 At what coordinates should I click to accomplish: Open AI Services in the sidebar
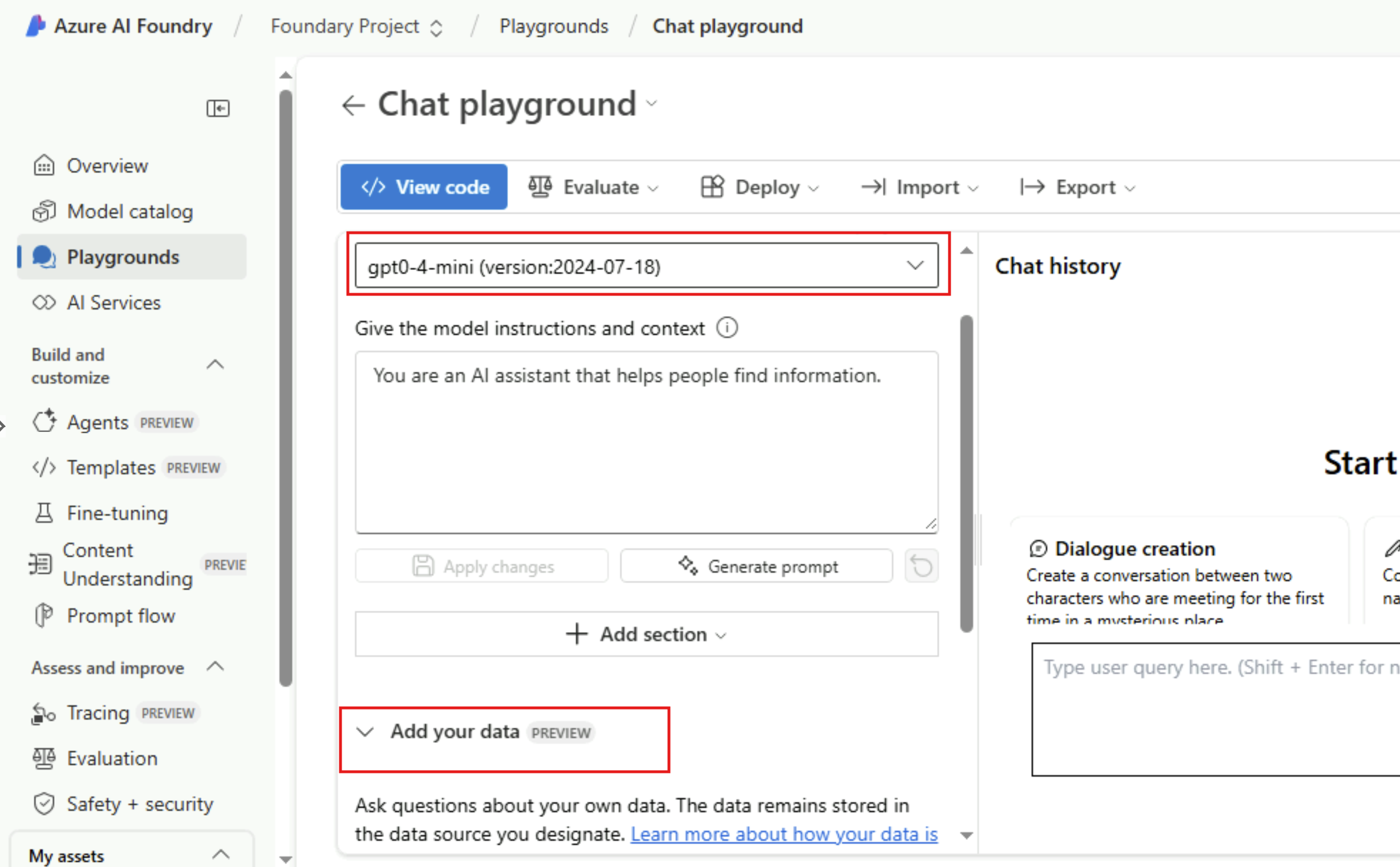click(x=114, y=302)
